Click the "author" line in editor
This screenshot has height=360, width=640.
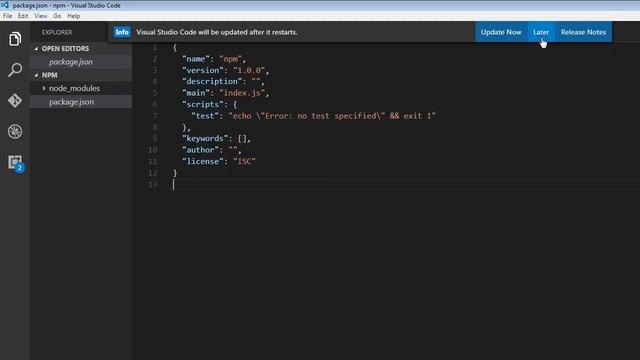(212, 150)
